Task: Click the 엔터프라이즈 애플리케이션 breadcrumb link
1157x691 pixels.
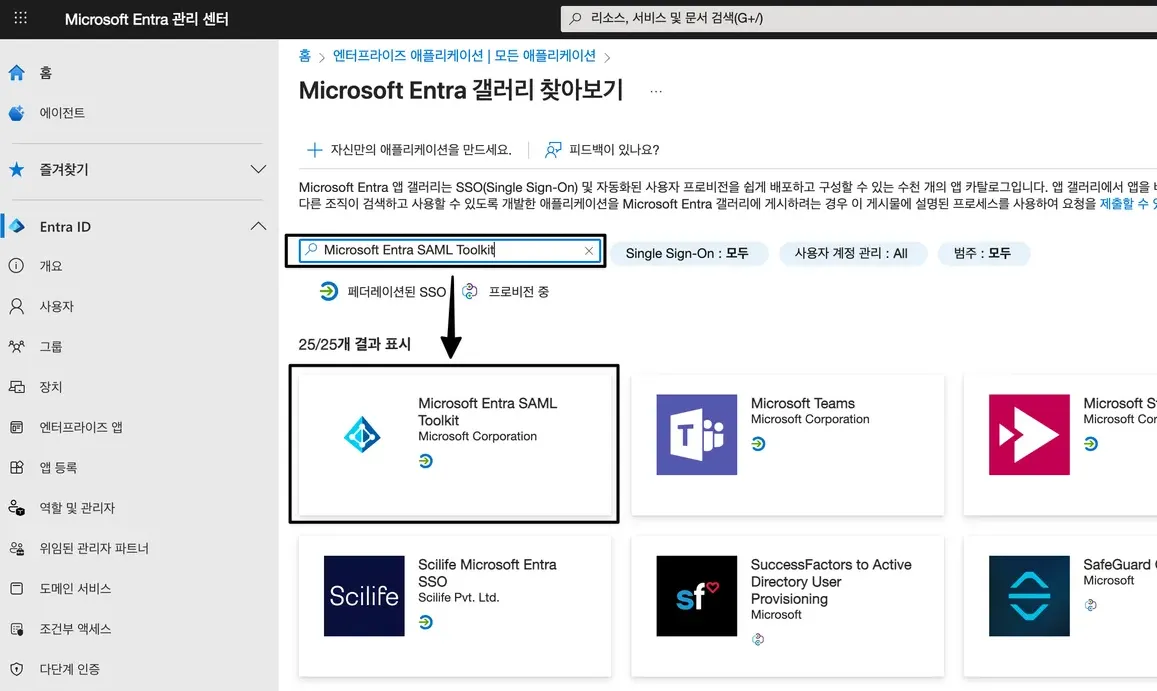Action: pos(464,56)
